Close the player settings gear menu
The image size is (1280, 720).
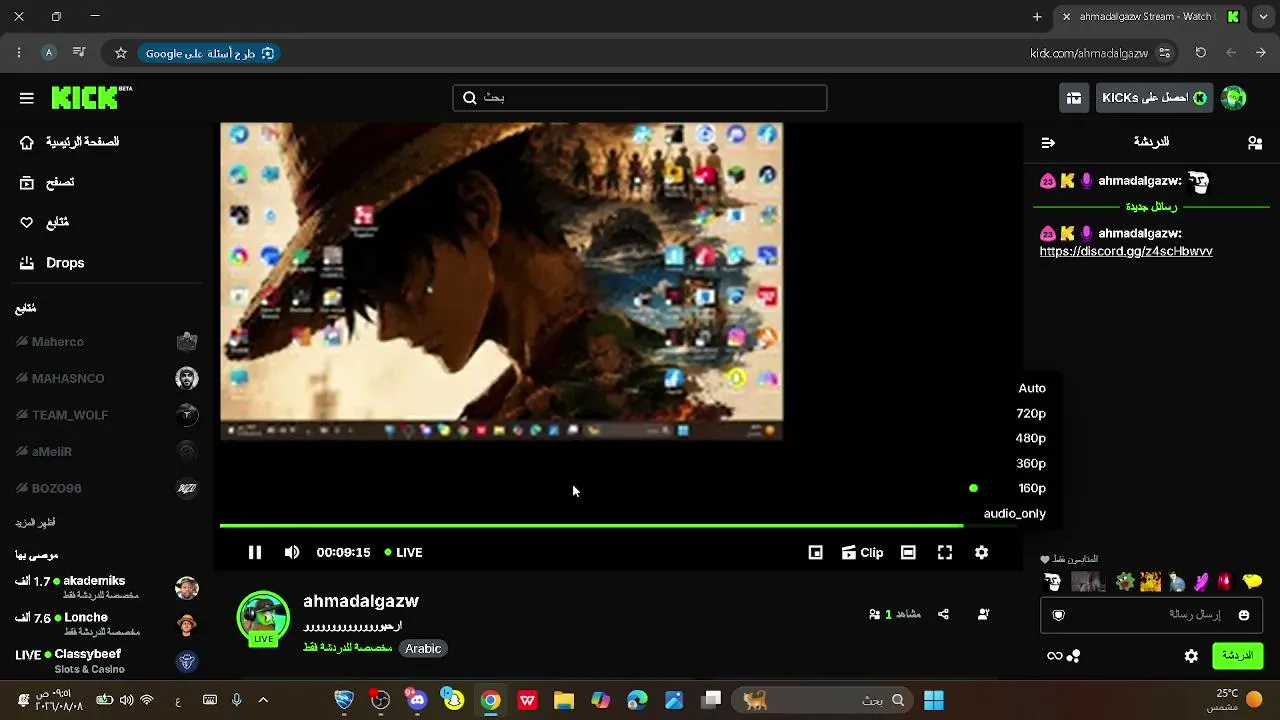click(x=982, y=552)
